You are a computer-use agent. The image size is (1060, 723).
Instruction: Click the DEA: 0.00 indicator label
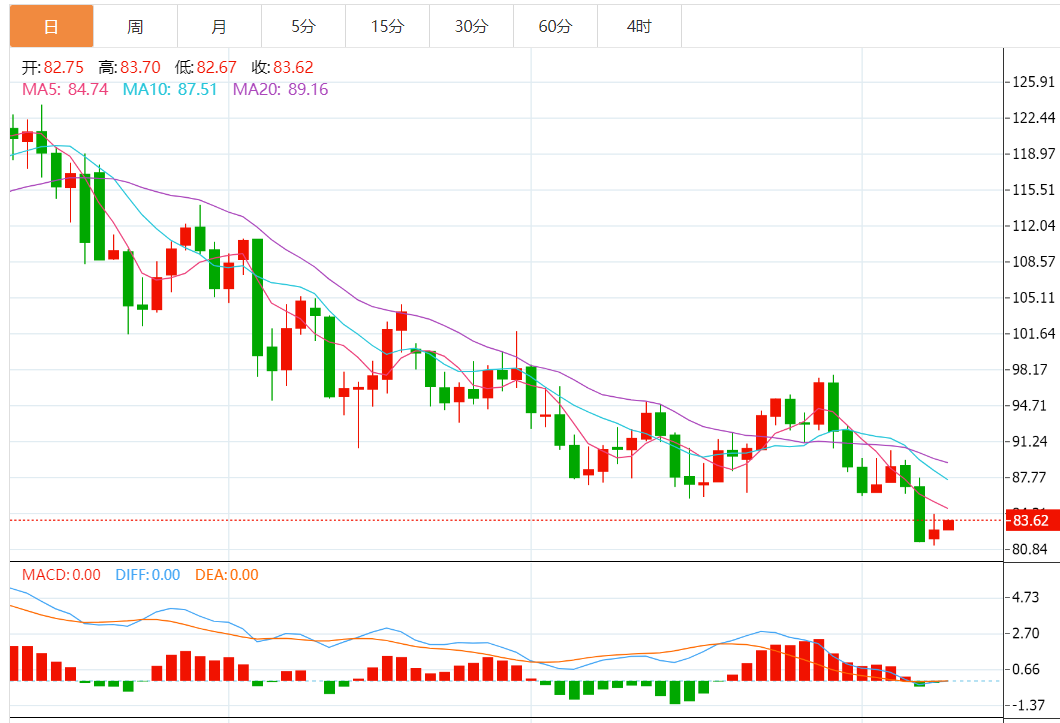[226, 575]
